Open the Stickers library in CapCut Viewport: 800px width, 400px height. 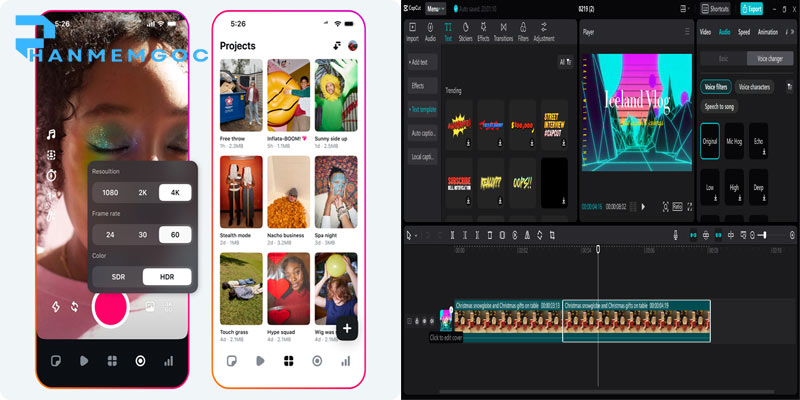click(x=465, y=32)
